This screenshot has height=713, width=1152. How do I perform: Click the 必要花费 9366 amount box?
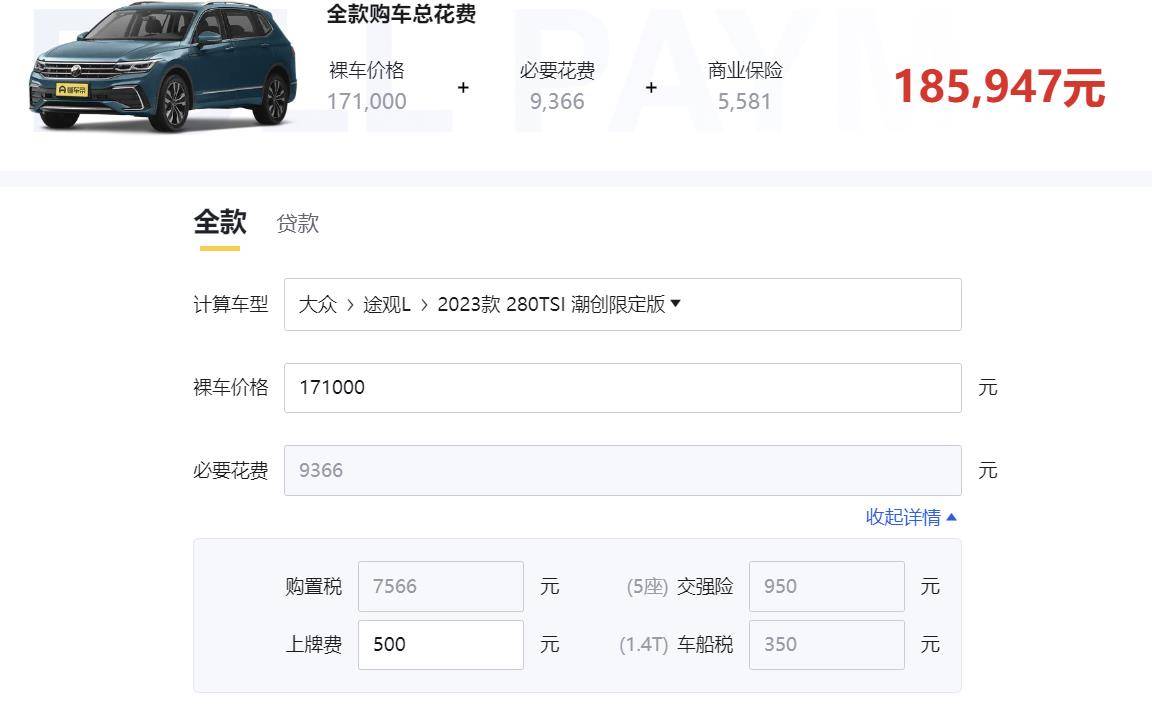pos(622,470)
